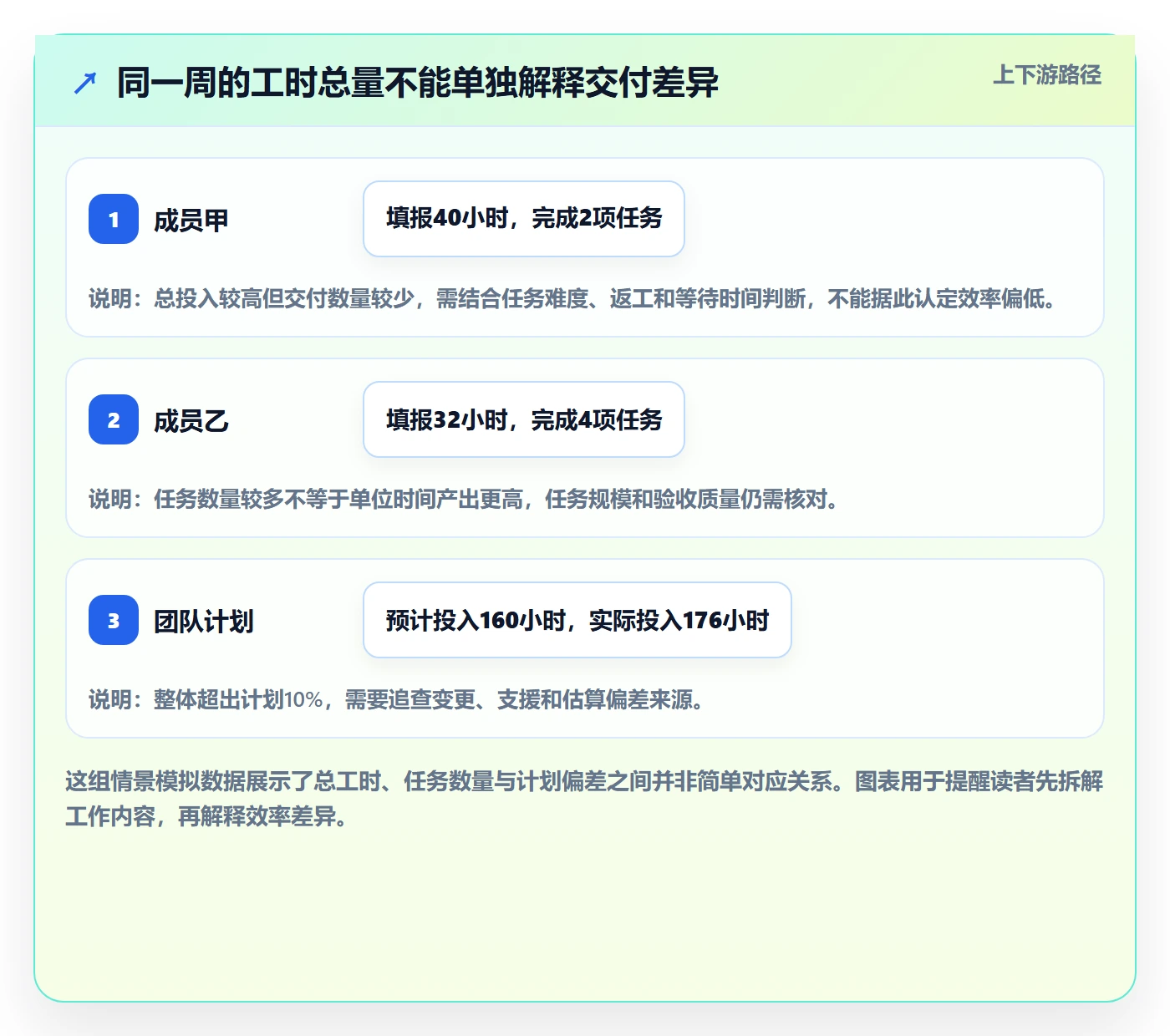Screen dimensions: 1170x1036
Task: Click the 填报40小时，完成2项任务 box
Action: pos(524,219)
